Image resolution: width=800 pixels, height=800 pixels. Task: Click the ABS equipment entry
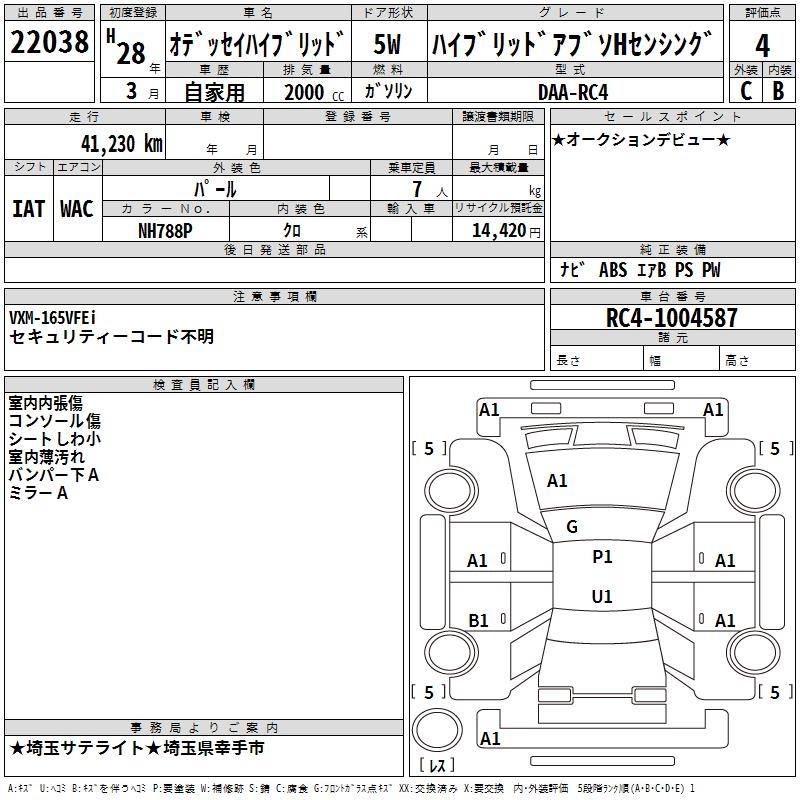point(612,270)
